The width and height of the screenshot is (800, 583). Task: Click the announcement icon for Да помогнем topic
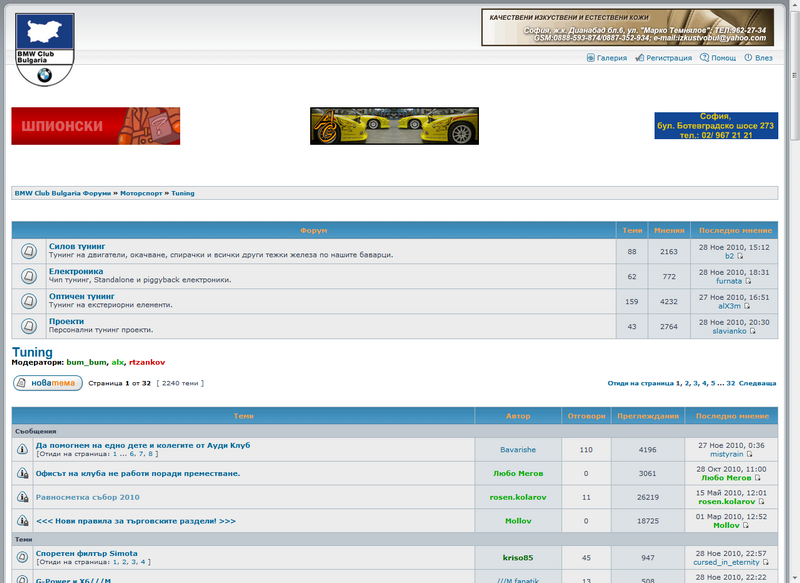[22, 449]
